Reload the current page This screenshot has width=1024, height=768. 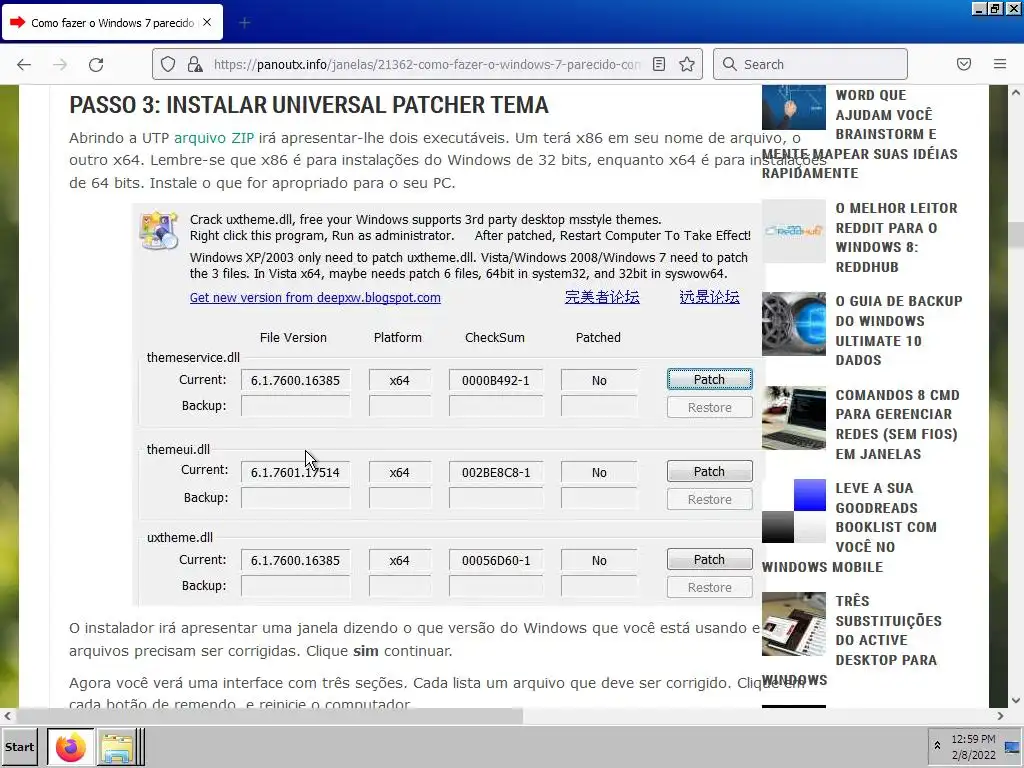96,64
